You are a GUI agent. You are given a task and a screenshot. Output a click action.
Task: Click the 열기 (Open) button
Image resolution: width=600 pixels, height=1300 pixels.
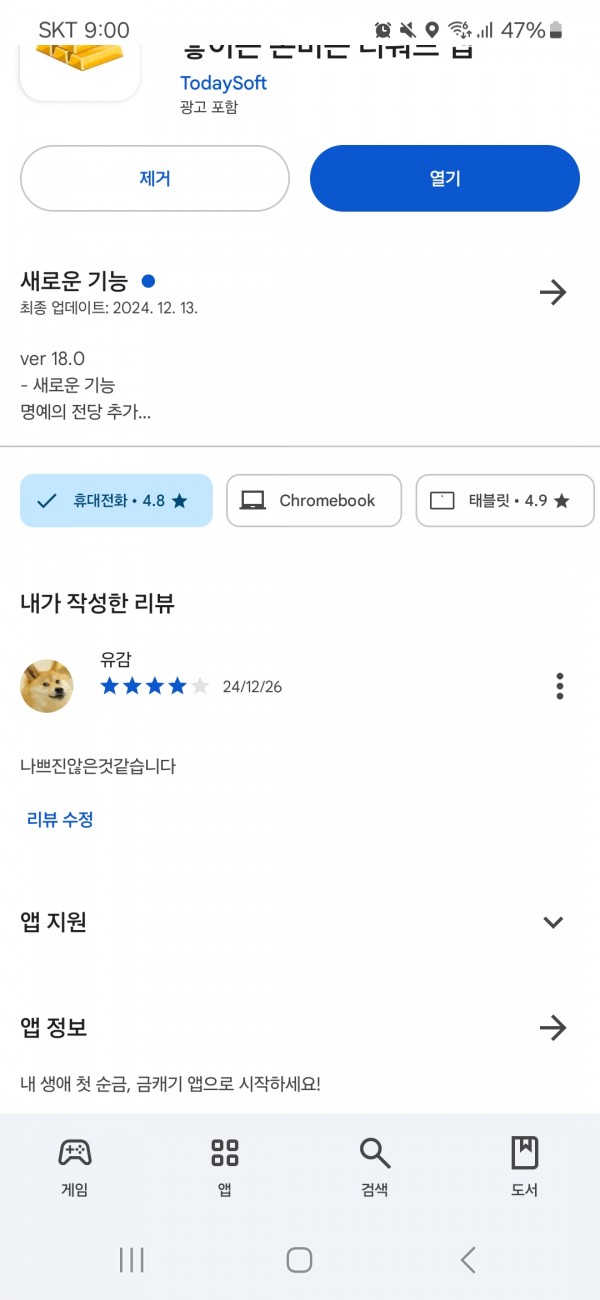(x=445, y=178)
